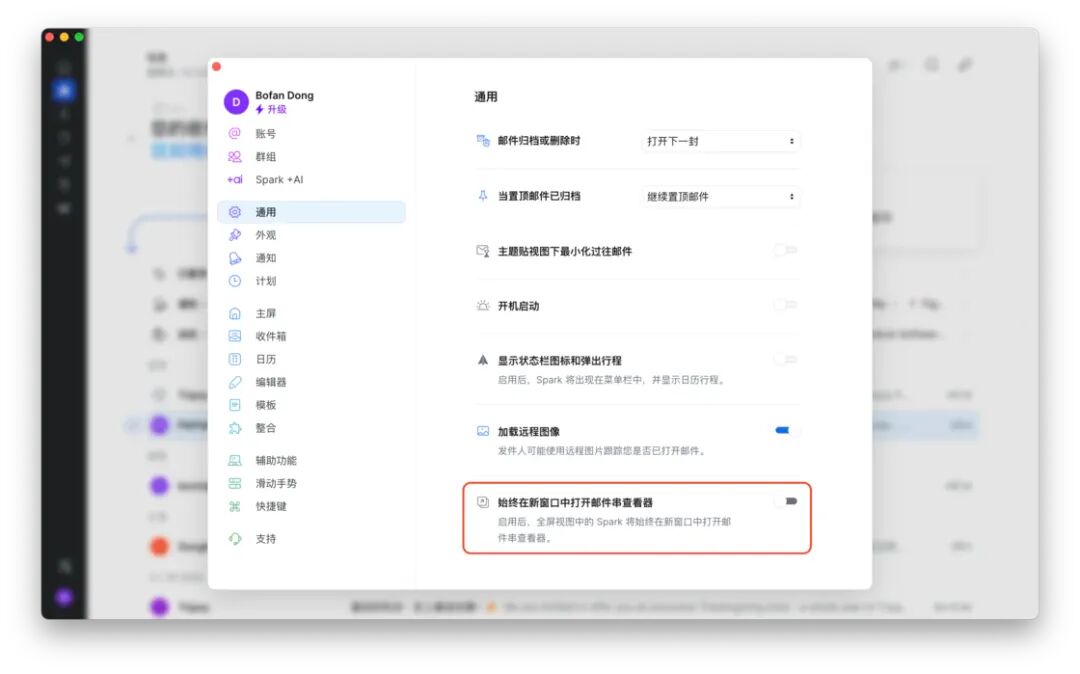Click the name 'Bofan Dong'
Viewport: 1080px width, 674px height.
click(284, 95)
